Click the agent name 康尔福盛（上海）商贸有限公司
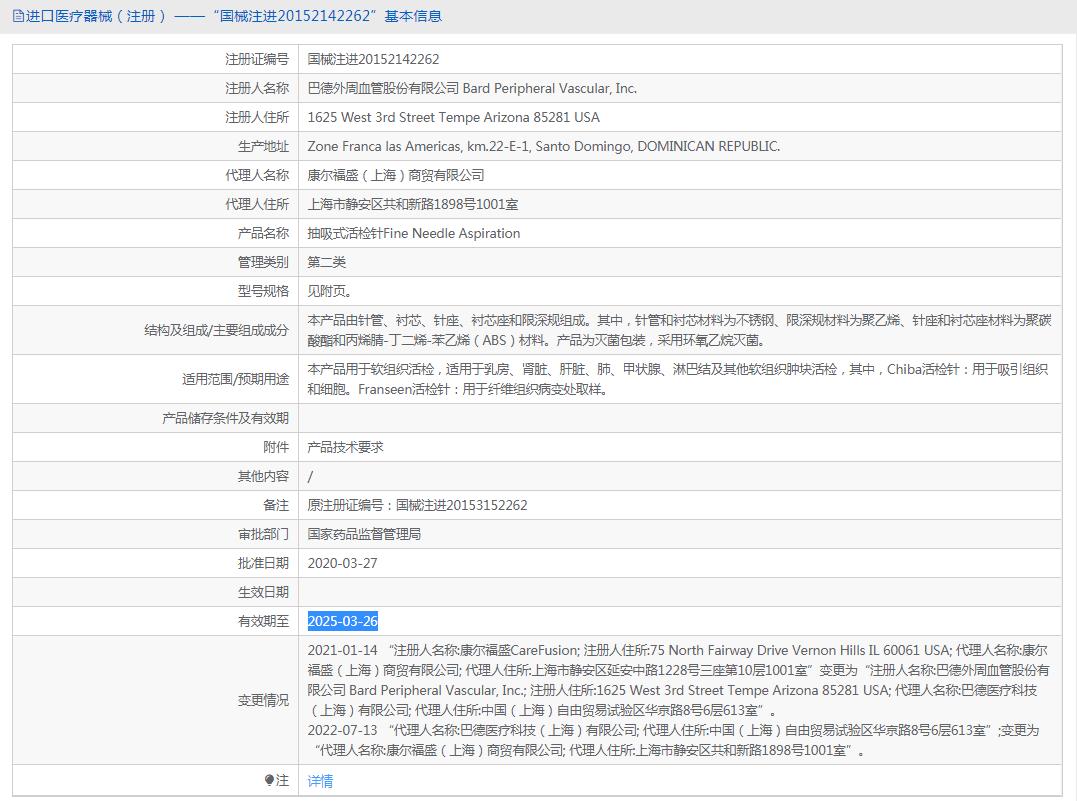The image size is (1077, 801). pos(396,175)
